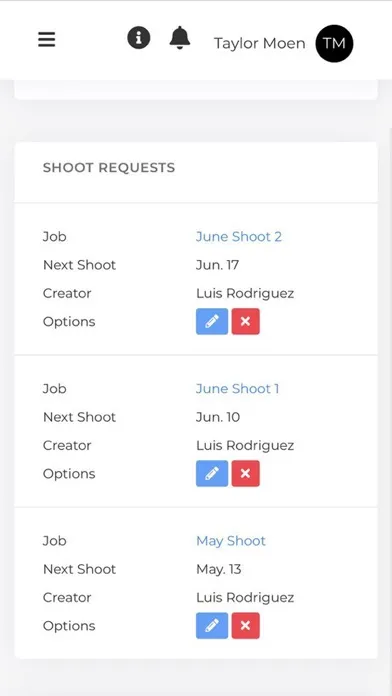This screenshot has width=392, height=696.
Task: Edit the June Shoot 2 request
Action: pyautogui.click(x=212, y=321)
